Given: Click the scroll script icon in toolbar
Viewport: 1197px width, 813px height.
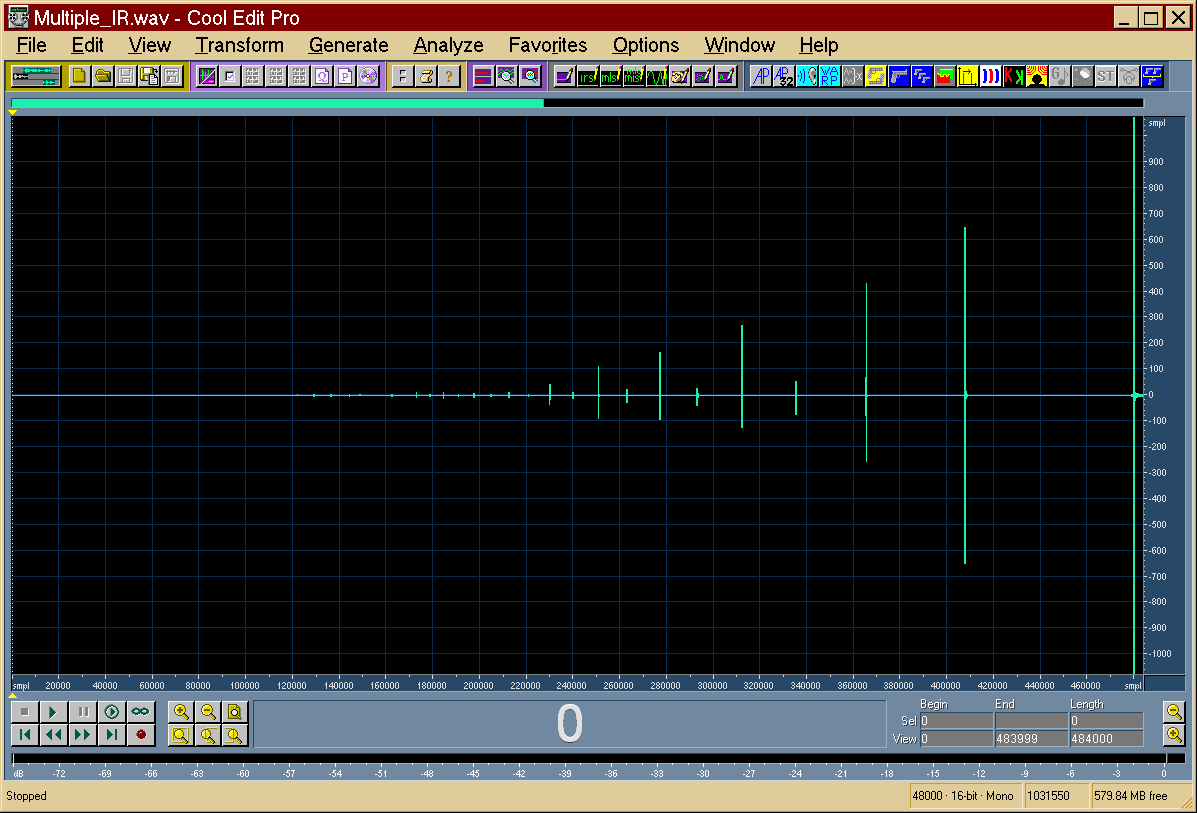Looking at the screenshot, I should coord(426,76).
